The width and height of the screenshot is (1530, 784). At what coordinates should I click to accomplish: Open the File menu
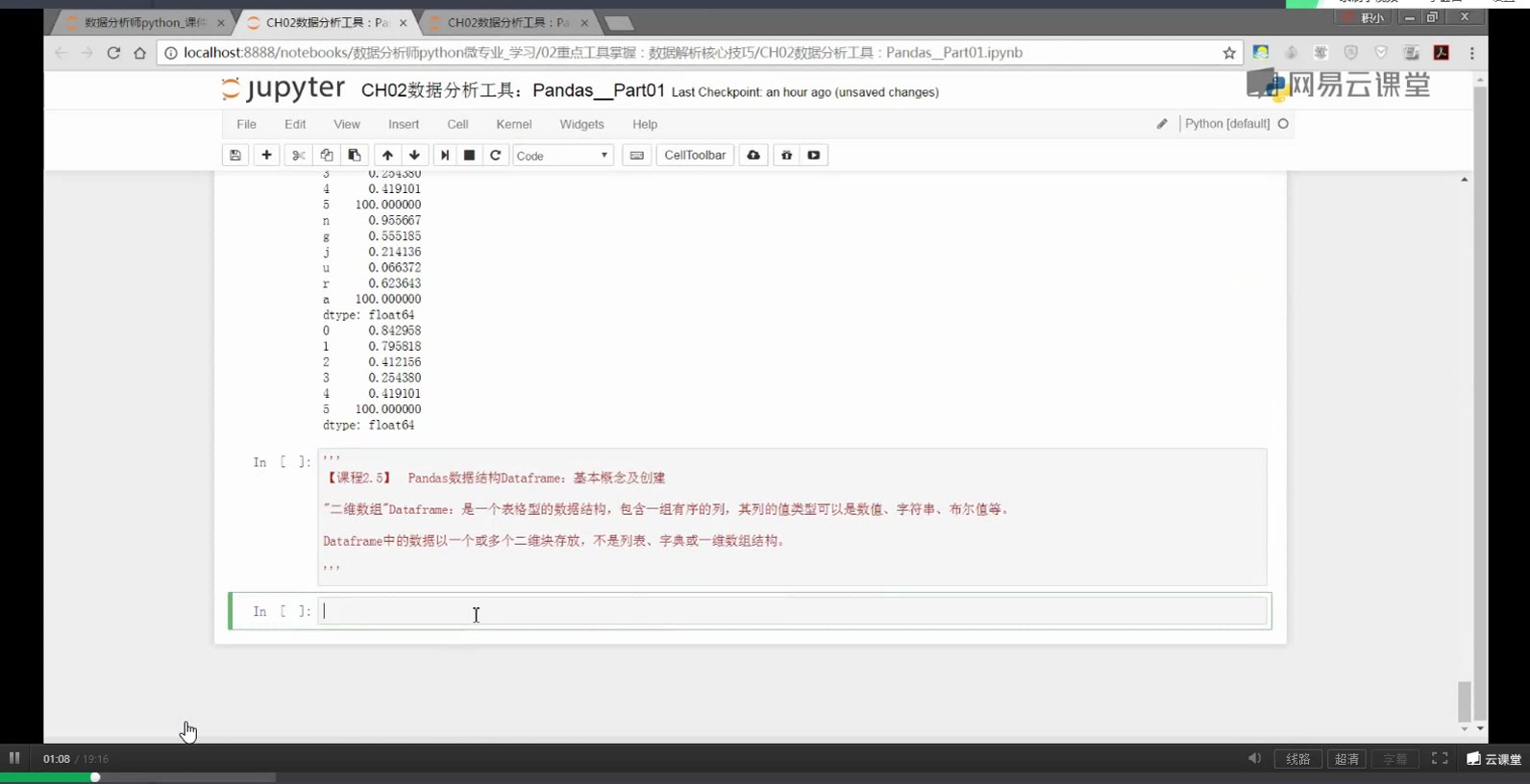click(x=246, y=124)
